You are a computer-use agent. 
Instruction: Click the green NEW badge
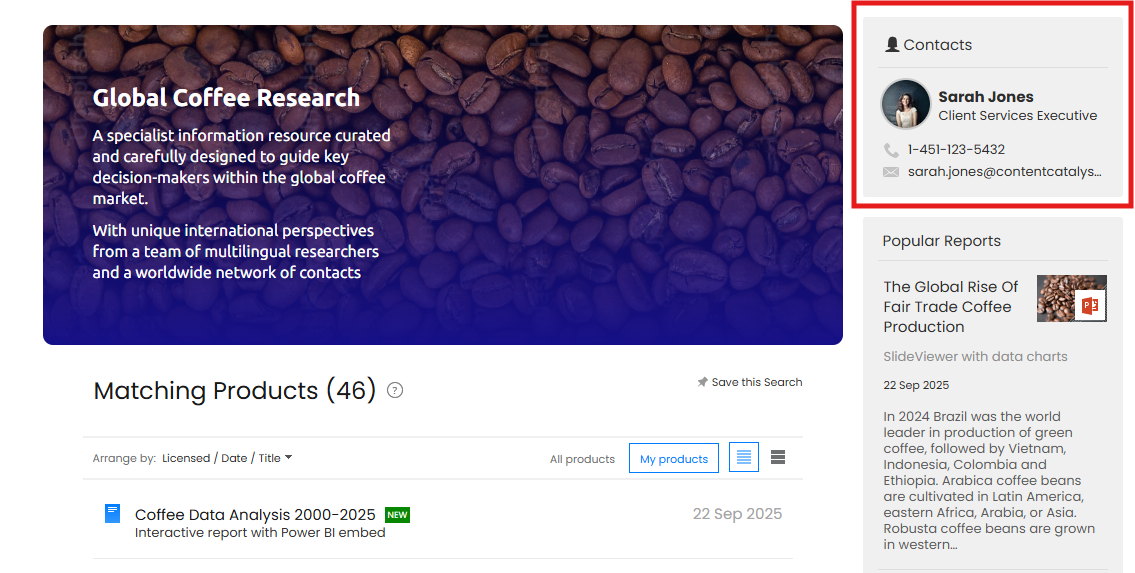[x=397, y=515]
